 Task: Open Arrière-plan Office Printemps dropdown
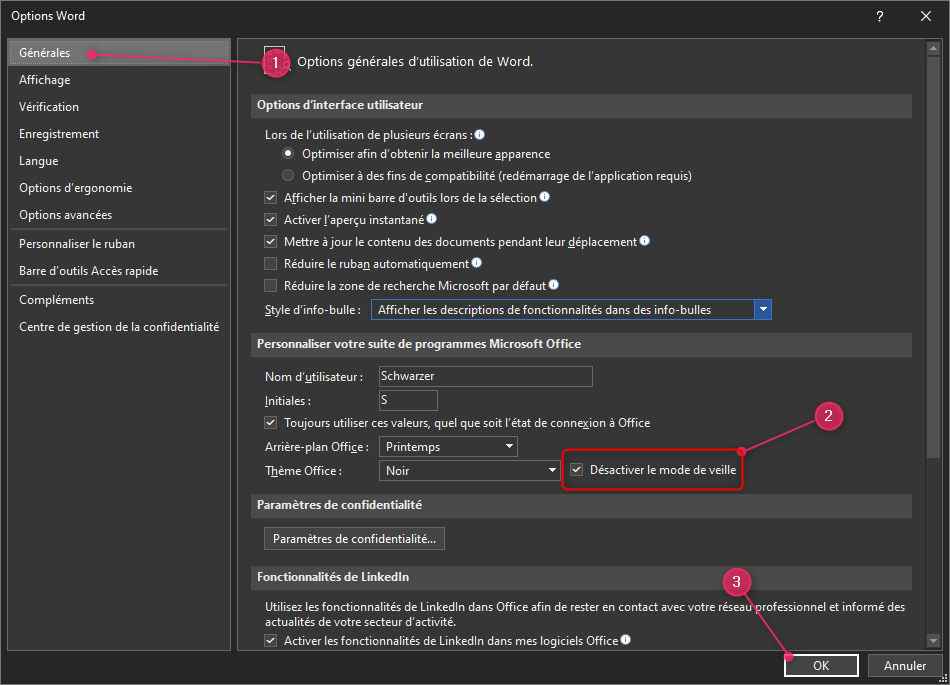pos(448,446)
